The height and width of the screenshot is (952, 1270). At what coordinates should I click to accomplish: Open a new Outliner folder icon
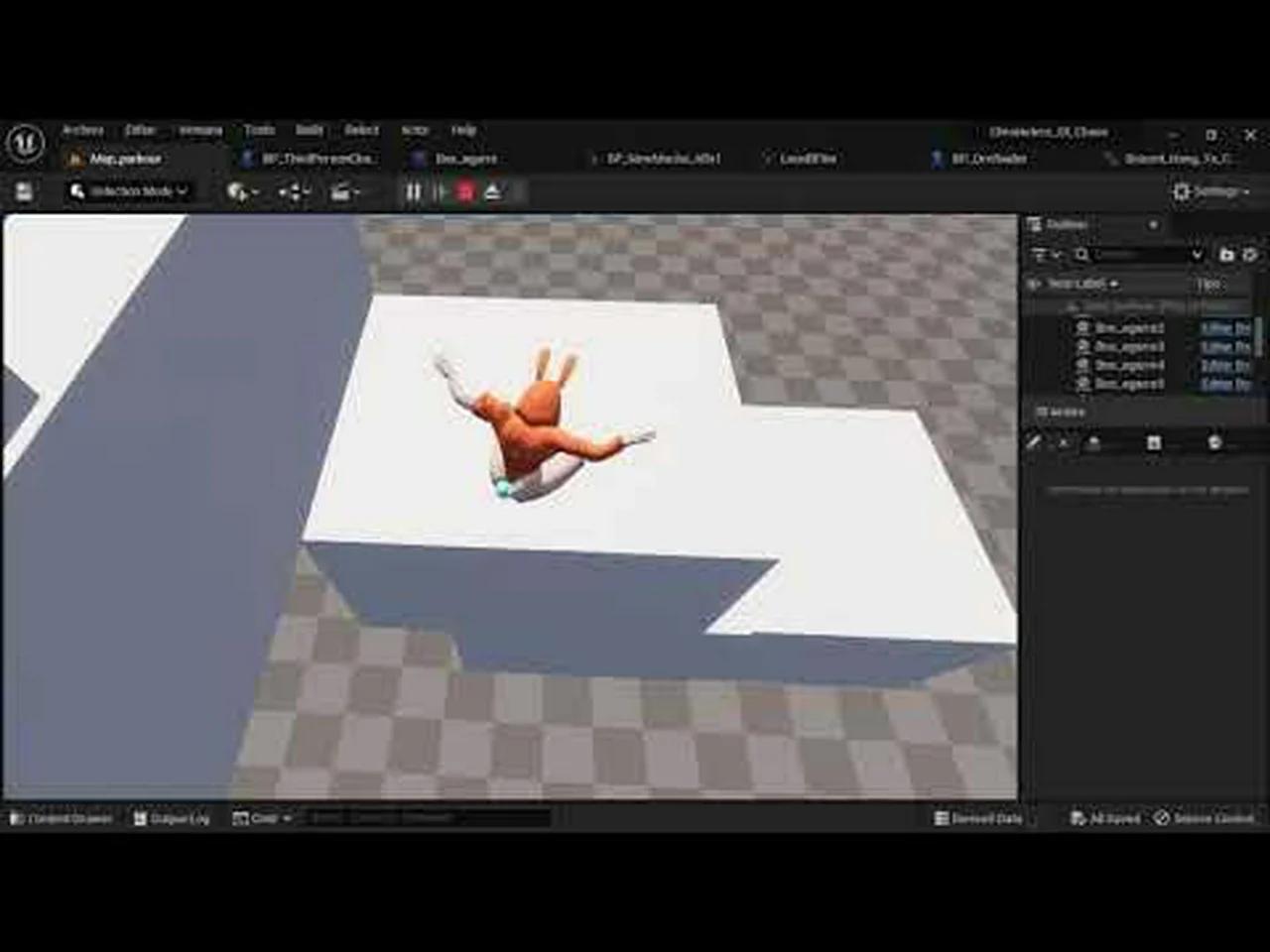tap(1227, 255)
